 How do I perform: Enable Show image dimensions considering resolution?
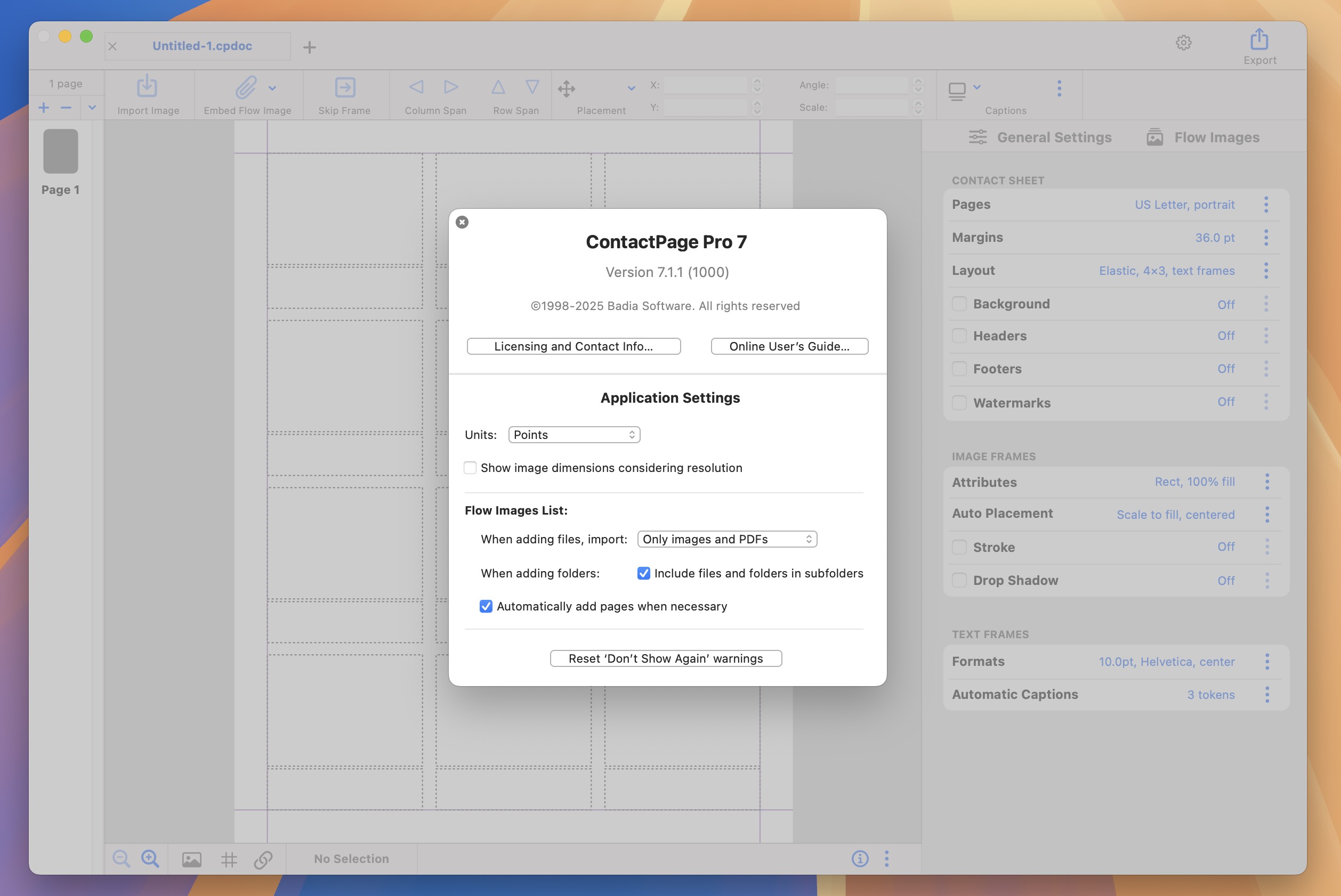[x=470, y=467]
